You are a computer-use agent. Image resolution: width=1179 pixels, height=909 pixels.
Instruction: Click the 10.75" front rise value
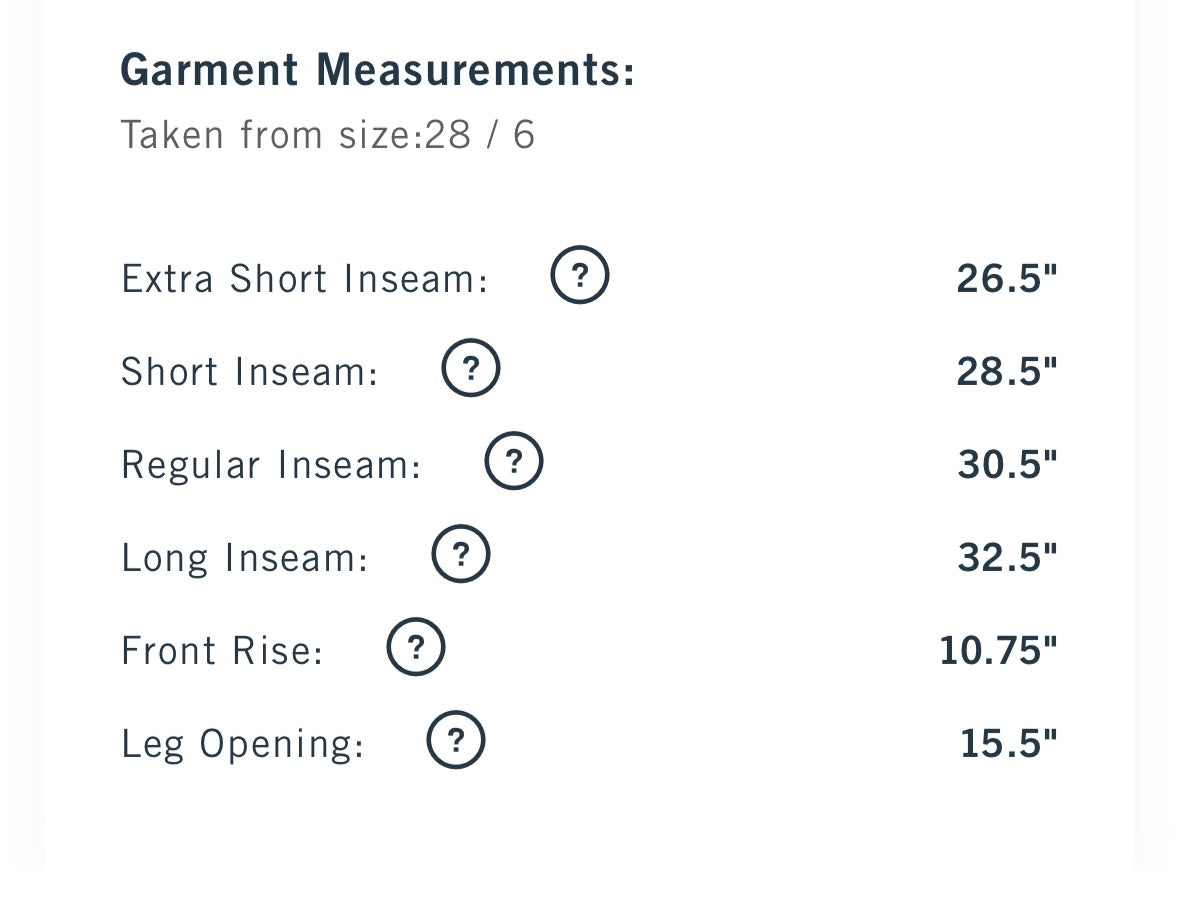(999, 651)
